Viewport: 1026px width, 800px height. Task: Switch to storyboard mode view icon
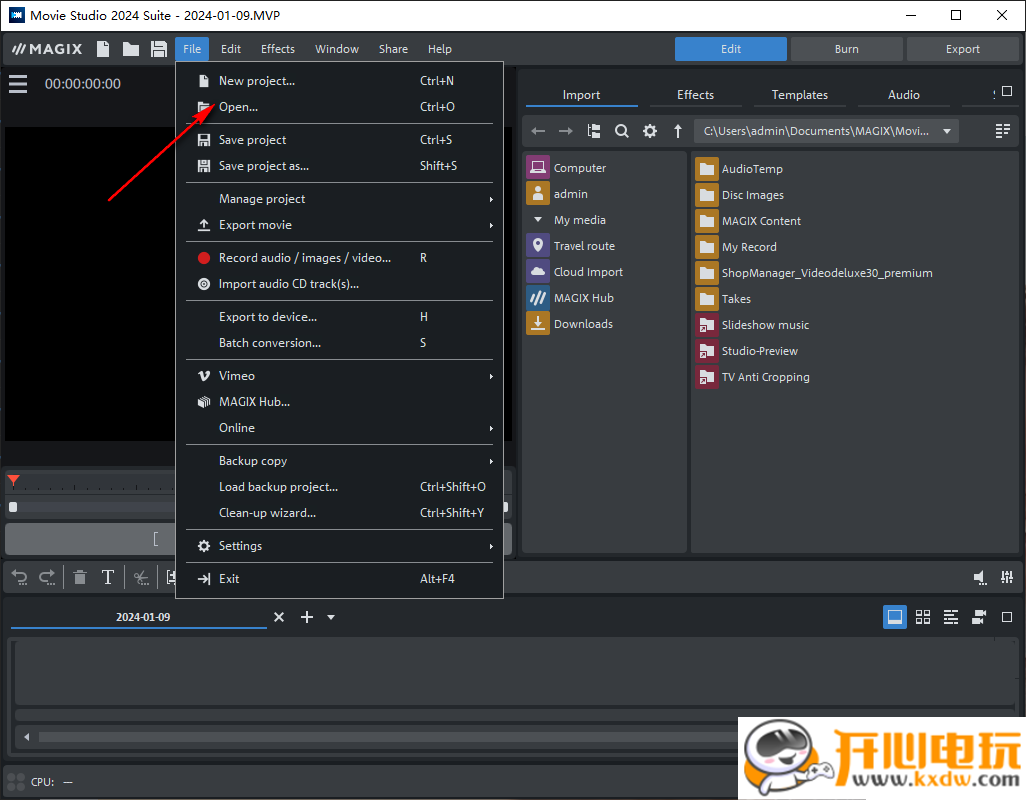[894, 617]
